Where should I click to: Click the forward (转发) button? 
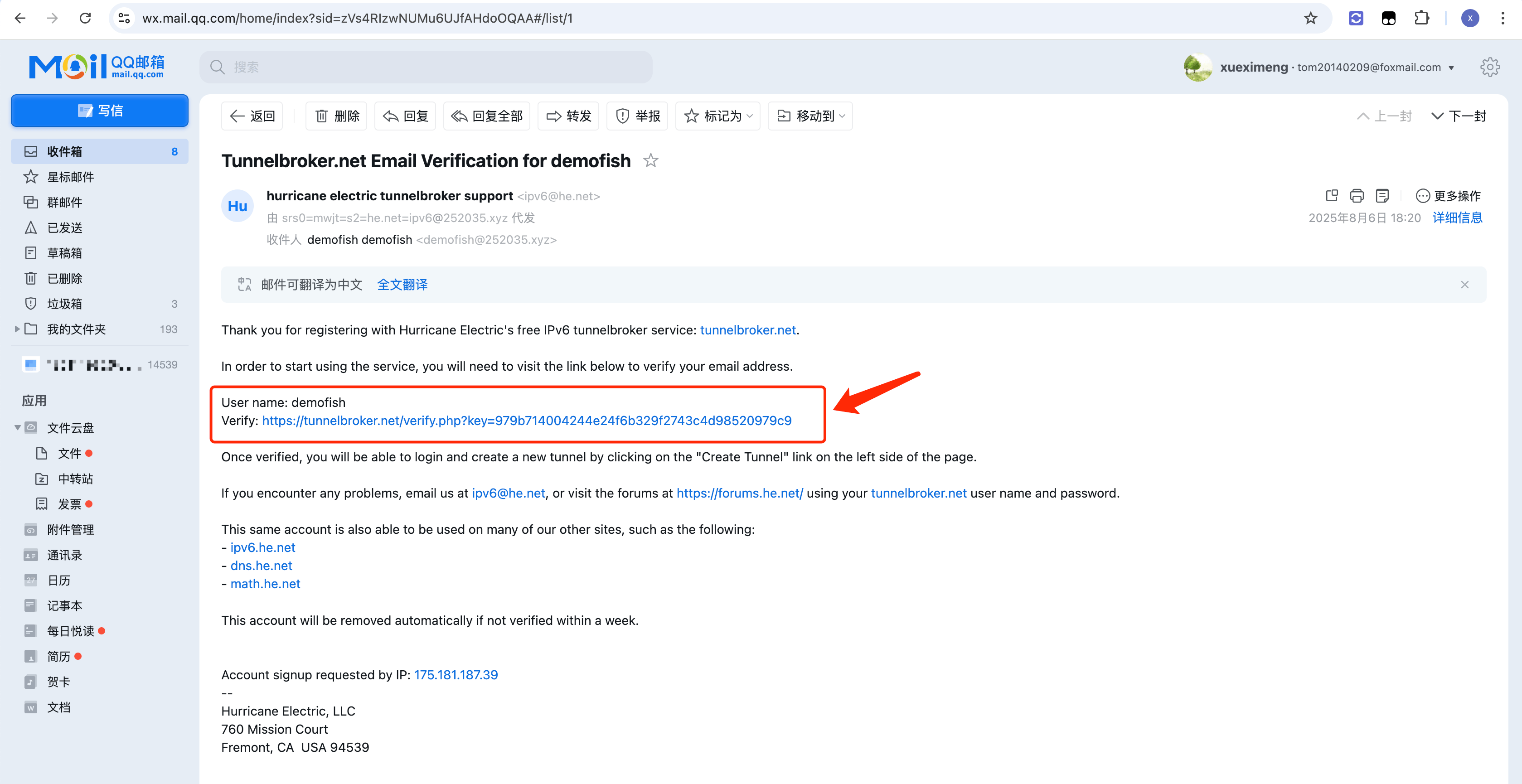568,116
